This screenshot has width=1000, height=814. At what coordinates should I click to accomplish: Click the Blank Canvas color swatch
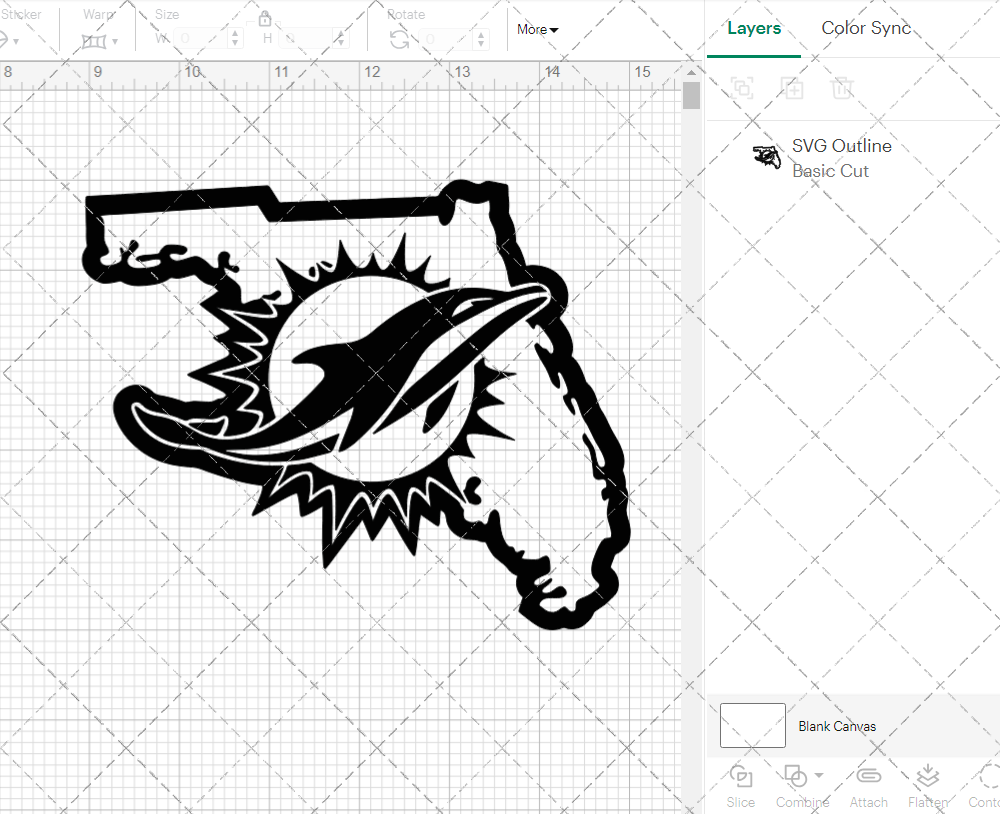[x=752, y=726]
